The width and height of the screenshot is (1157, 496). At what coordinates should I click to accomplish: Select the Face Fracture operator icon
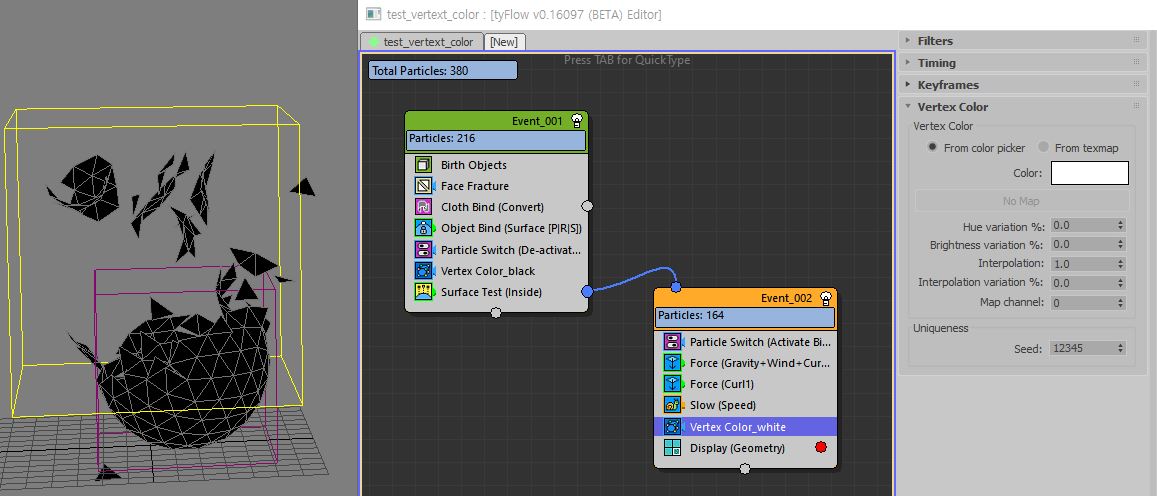pyautogui.click(x=423, y=186)
